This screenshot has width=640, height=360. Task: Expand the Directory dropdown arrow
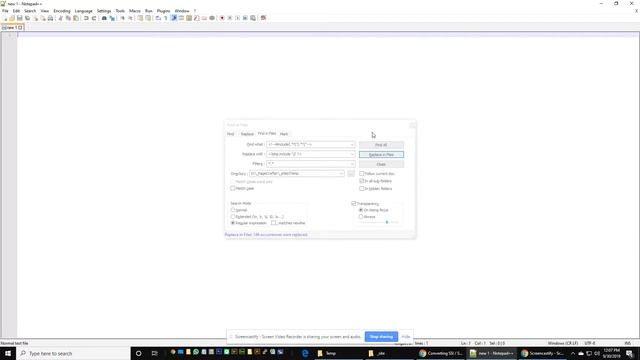[x=341, y=173]
